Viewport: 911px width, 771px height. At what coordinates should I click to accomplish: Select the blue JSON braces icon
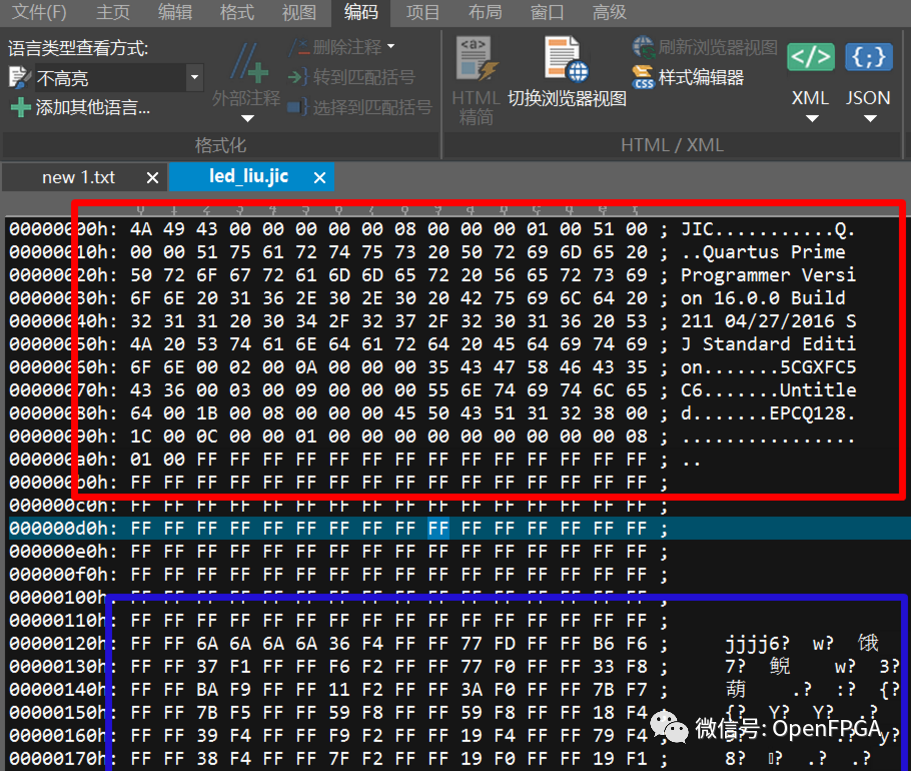pyautogui.click(x=867, y=57)
